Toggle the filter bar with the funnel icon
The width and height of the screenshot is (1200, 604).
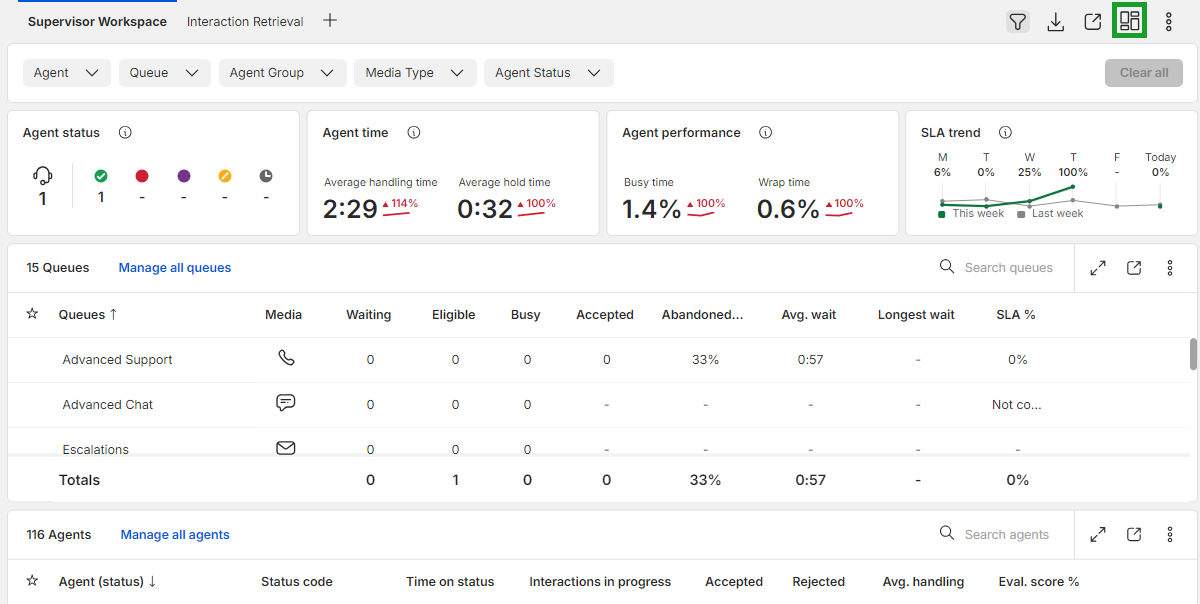[1018, 21]
